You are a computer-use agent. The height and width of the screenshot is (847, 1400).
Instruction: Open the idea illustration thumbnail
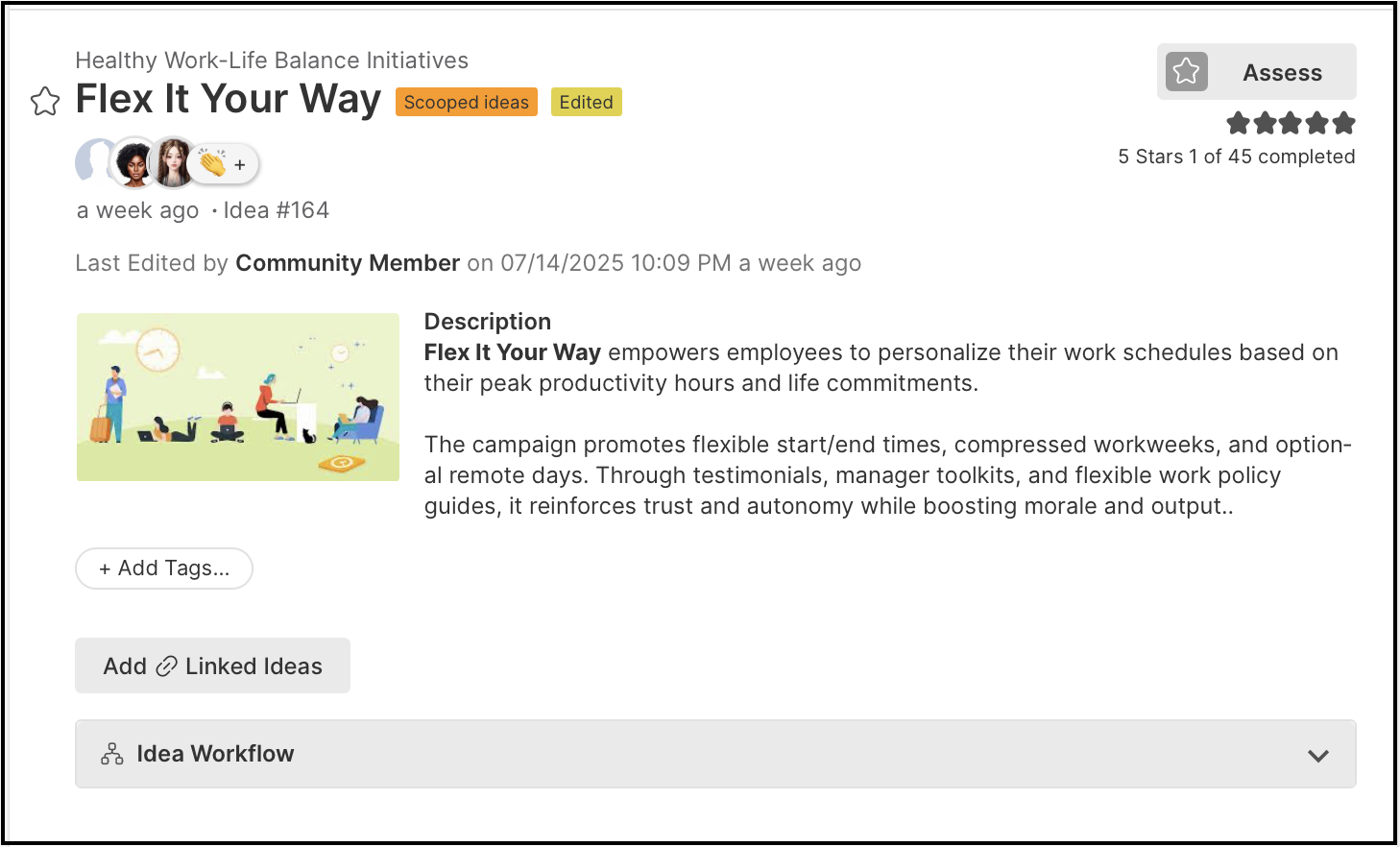[238, 397]
